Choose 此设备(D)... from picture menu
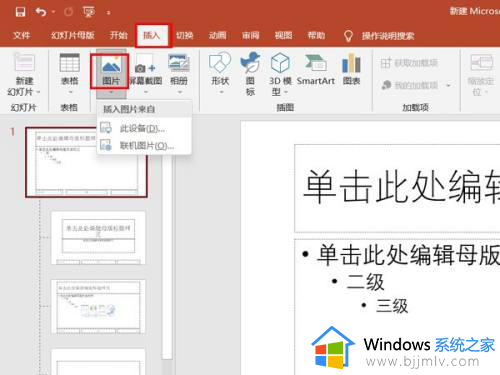 pos(144,128)
